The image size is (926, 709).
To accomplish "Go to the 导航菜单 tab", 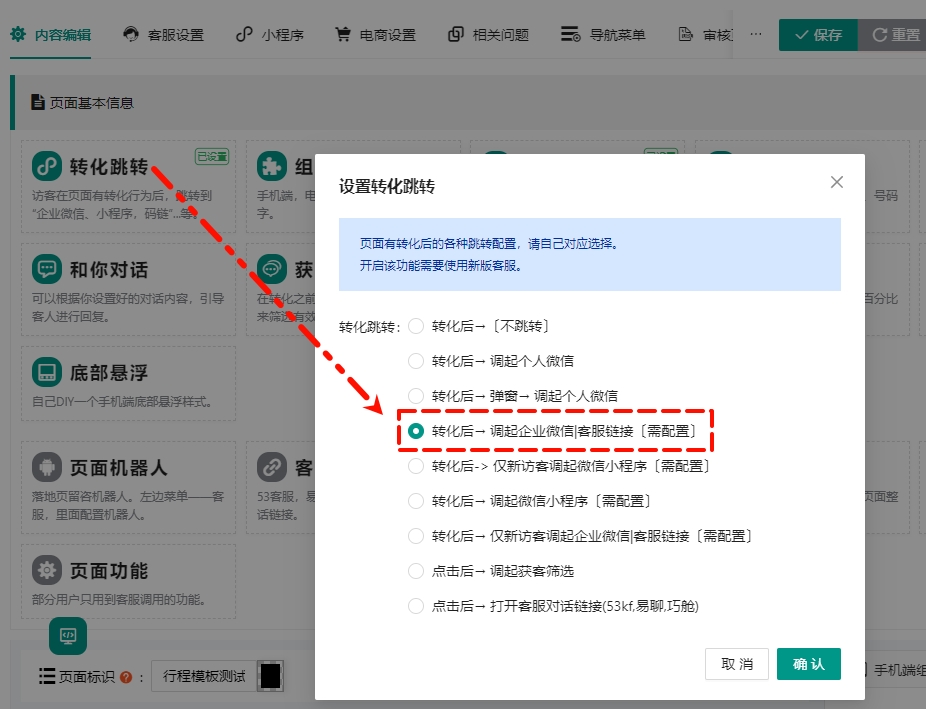I will (x=603, y=35).
